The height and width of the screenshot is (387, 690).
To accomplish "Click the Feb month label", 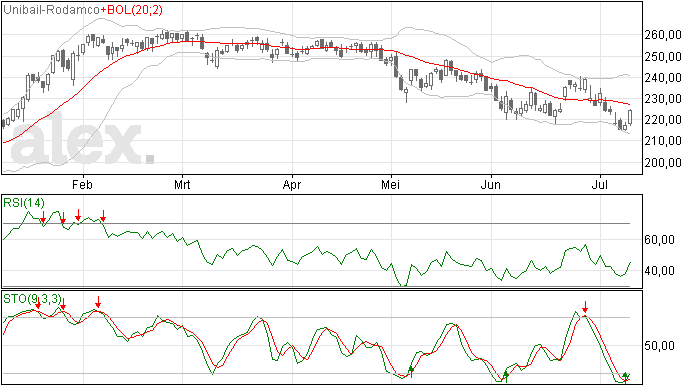I will [x=82, y=184].
